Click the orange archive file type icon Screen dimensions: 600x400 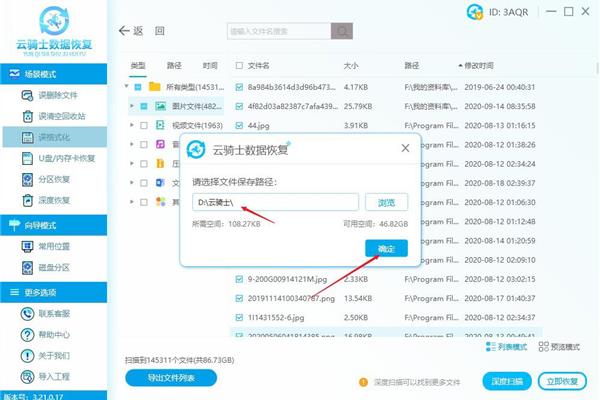pyautogui.click(x=160, y=163)
